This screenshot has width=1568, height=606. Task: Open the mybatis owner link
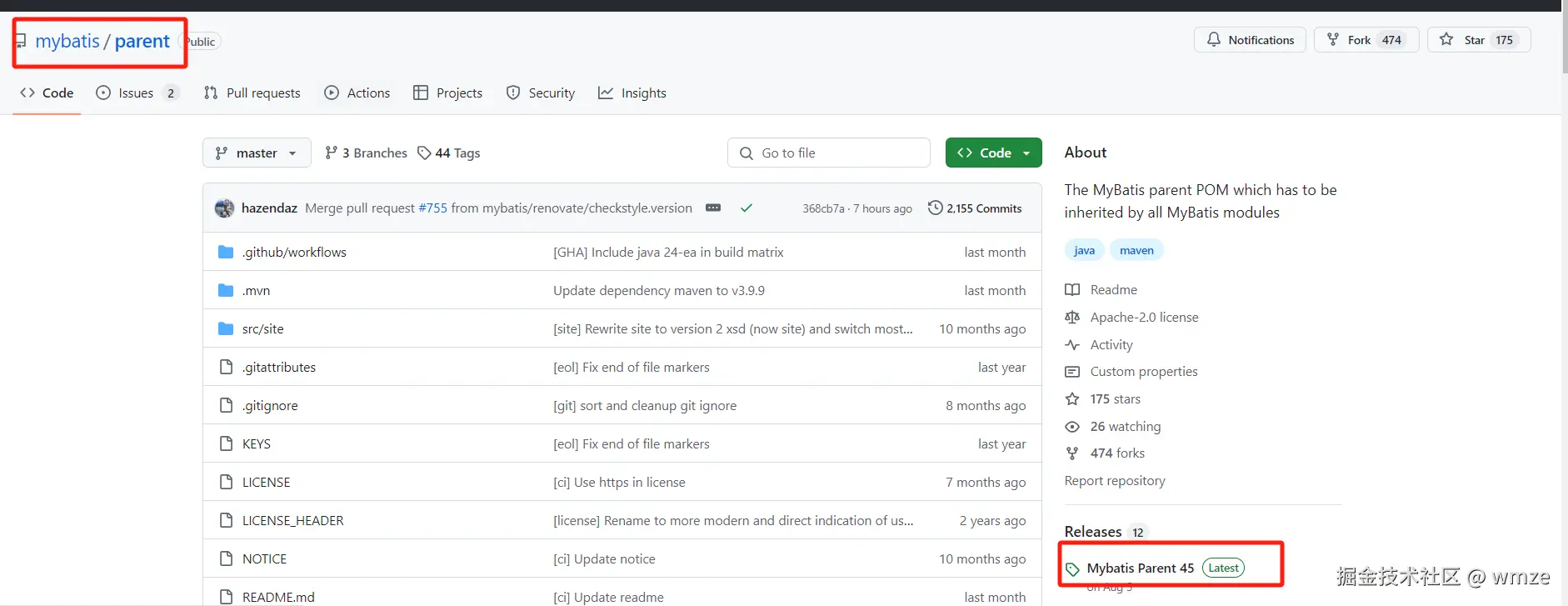(67, 41)
